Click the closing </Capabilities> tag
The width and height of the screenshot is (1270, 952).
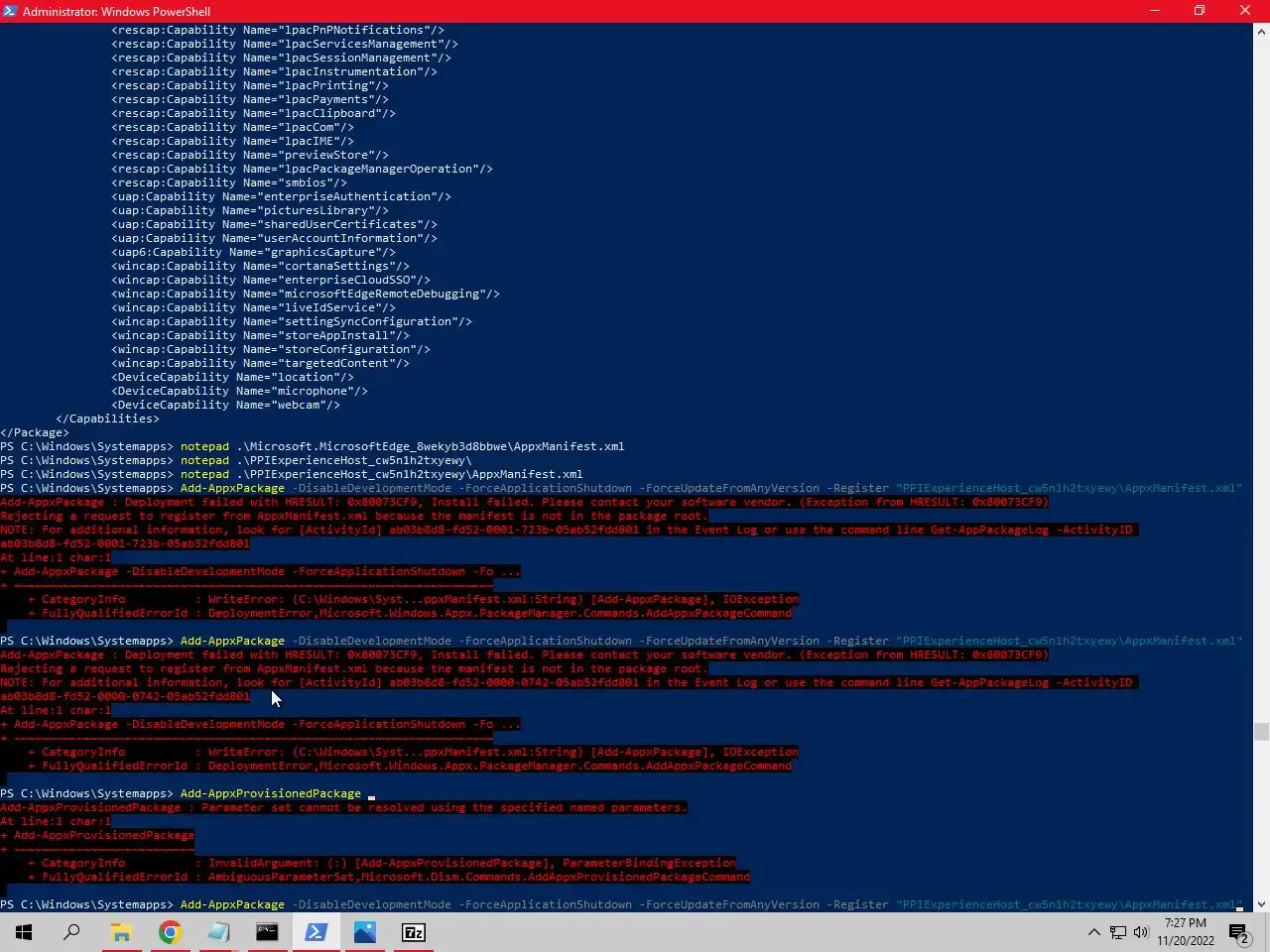107,418
